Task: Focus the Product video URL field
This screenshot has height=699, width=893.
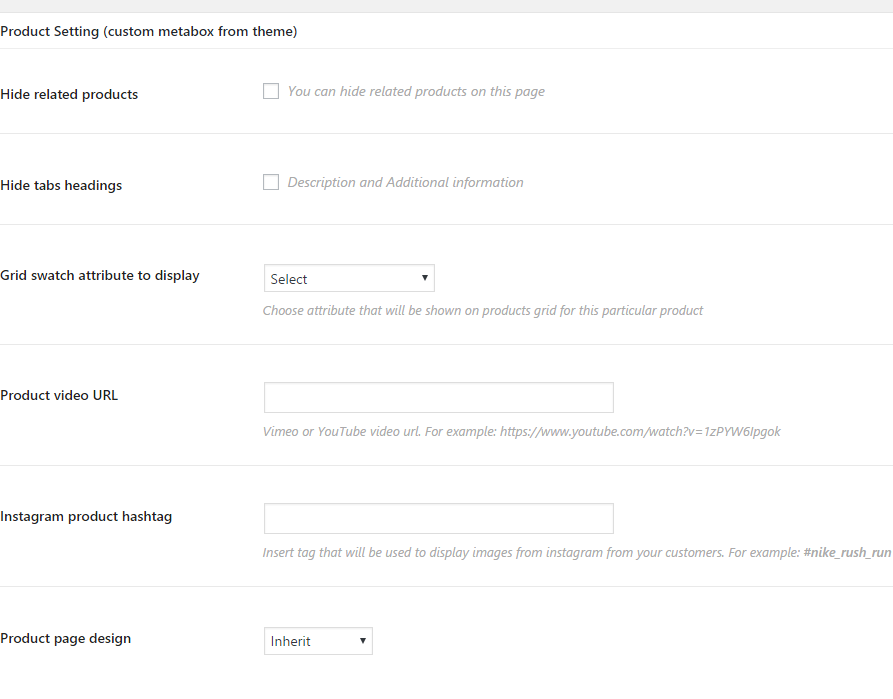Action: tap(438, 397)
